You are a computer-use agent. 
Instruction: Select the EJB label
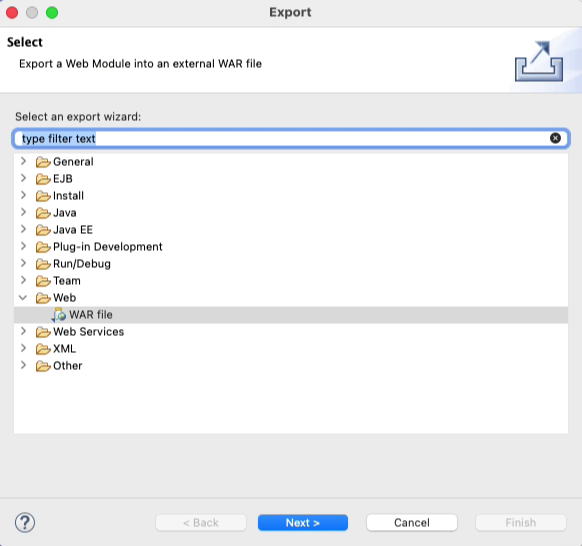(63, 179)
